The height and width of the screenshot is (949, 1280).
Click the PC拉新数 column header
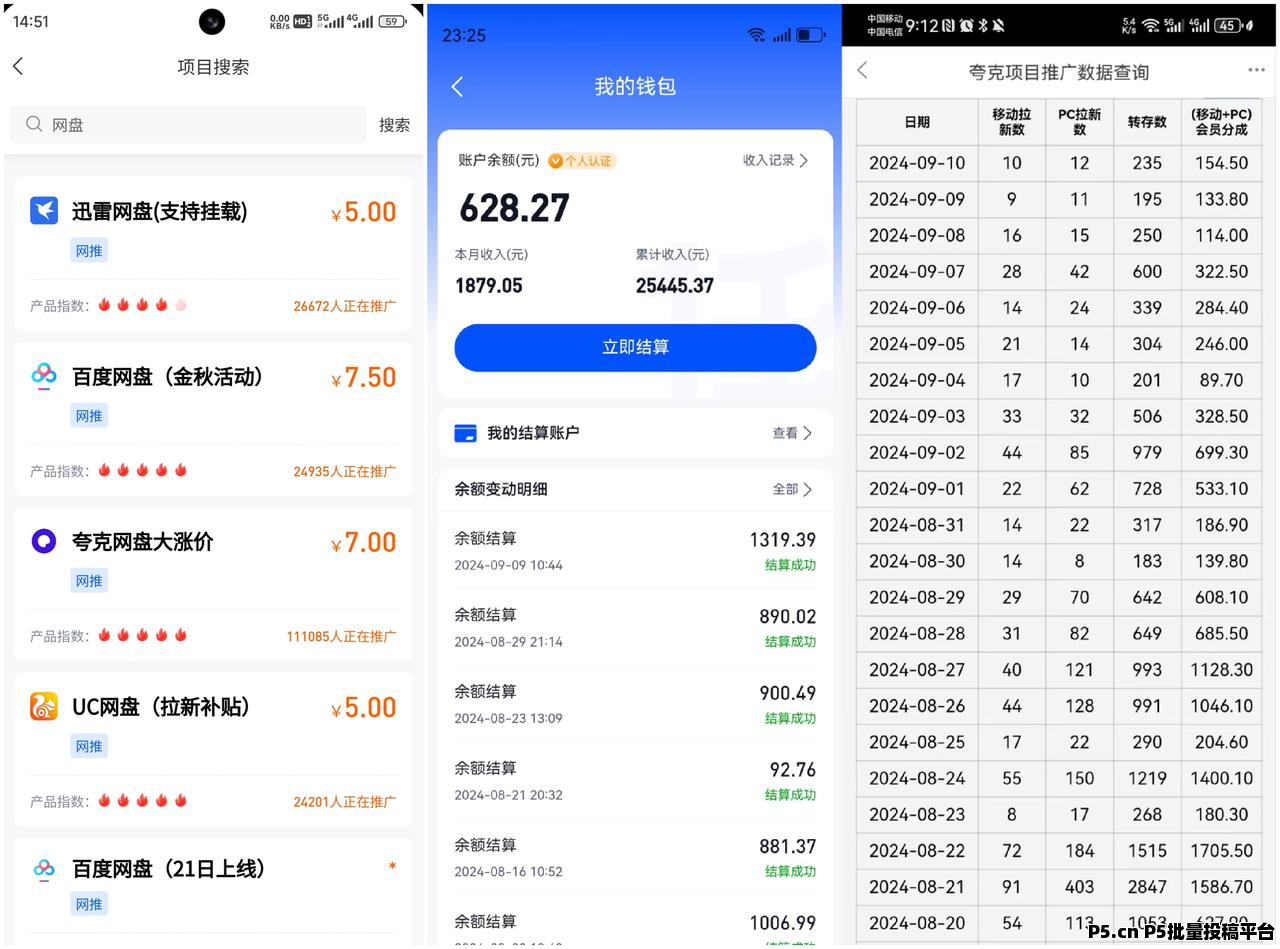[1079, 122]
